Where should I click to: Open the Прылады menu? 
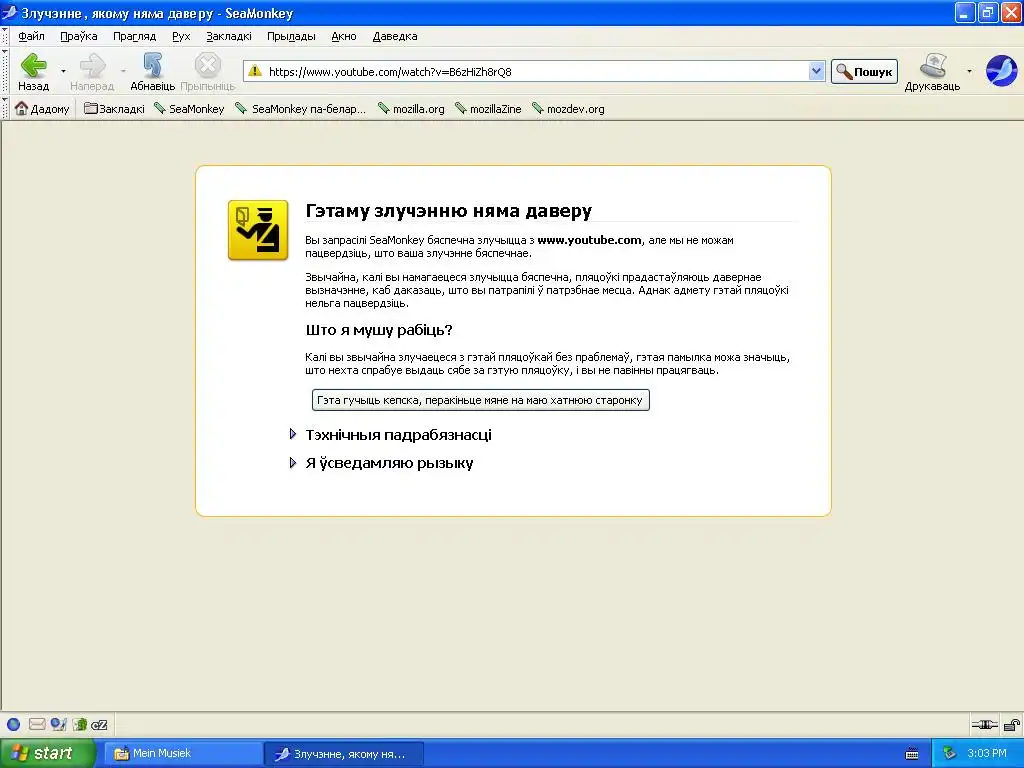point(291,37)
